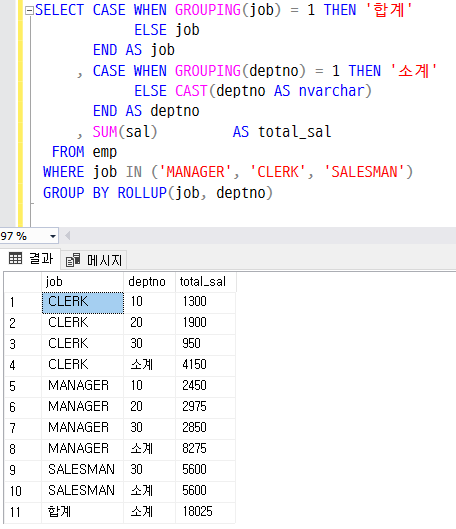Select the job column header

click(83, 281)
